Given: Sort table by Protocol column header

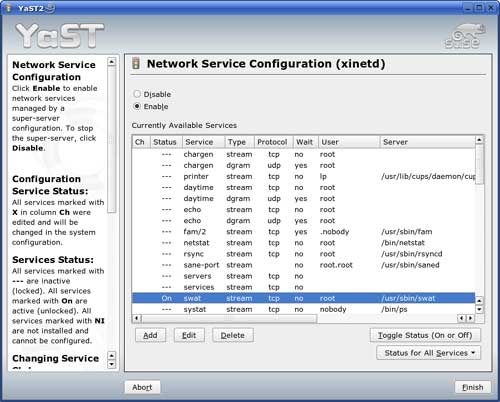Looking at the screenshot, I should click(273, 142).
